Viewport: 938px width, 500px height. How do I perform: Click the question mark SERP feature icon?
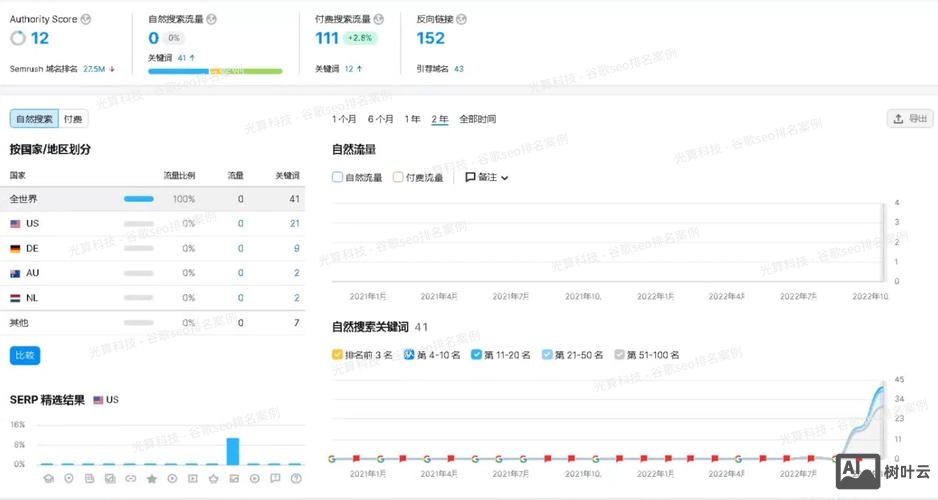click(x=296, y=478)
